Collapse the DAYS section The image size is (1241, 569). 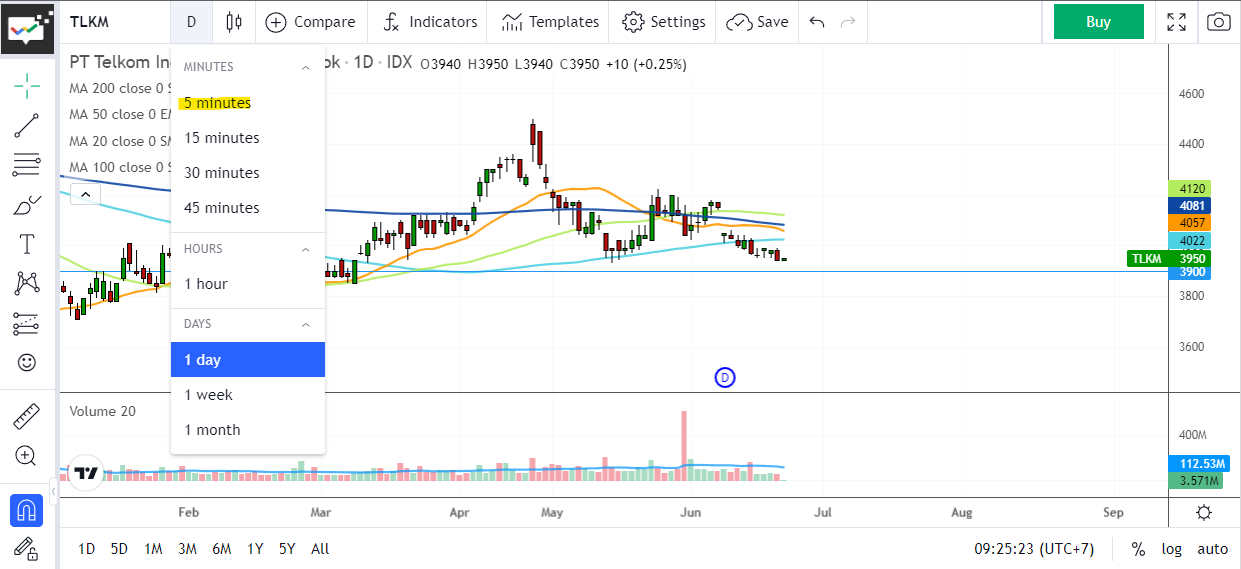(x=306, y=324)
